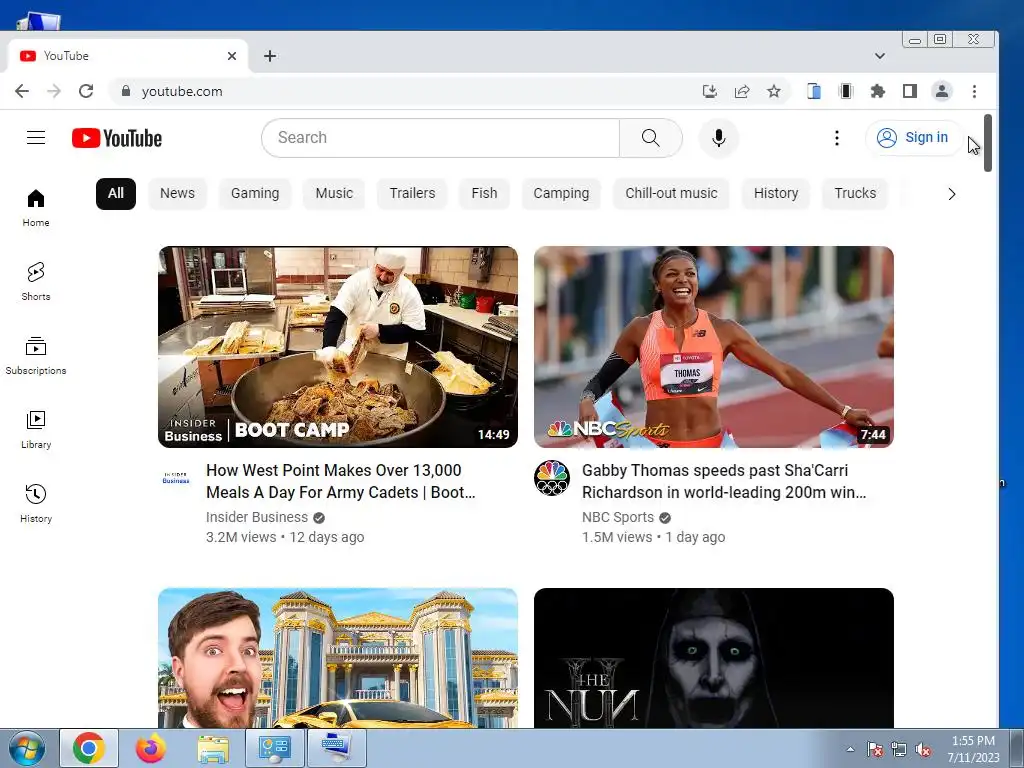The height and width of the screenshot is (768, 1024).
Task: Click the page vertical scrollbar thumb
Action: click(x=987, y=143)
